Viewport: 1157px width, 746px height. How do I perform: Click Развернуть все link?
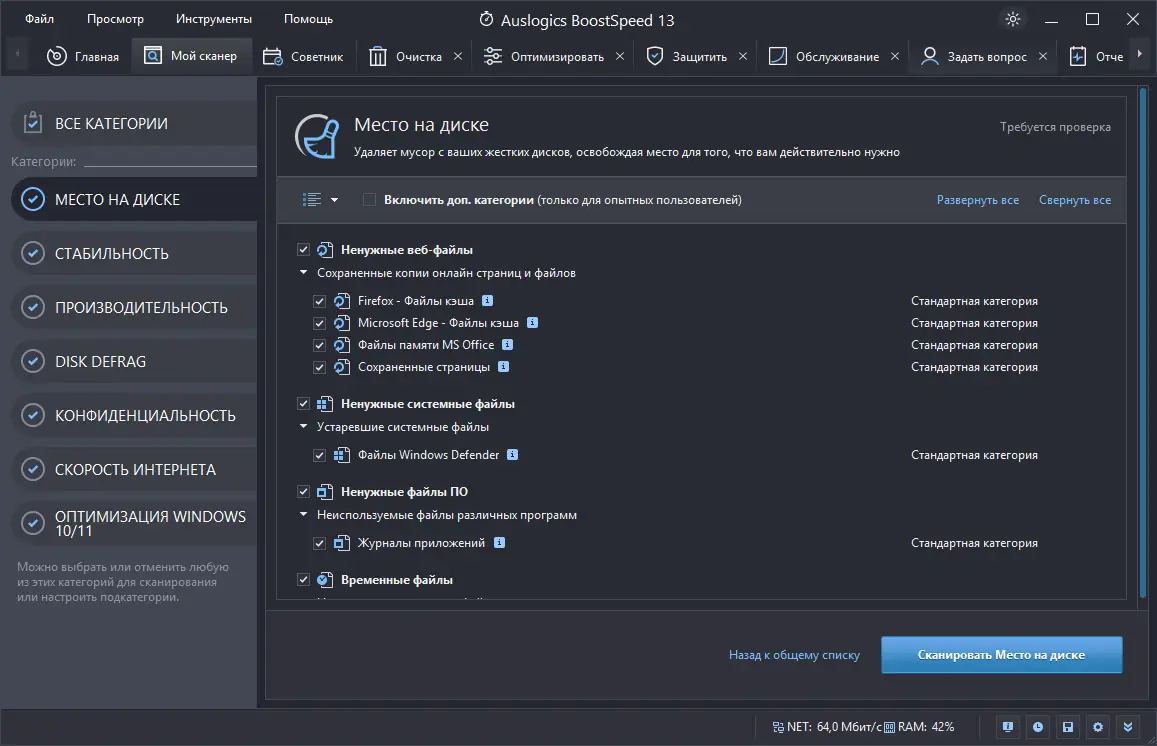(x=978, y=200)
